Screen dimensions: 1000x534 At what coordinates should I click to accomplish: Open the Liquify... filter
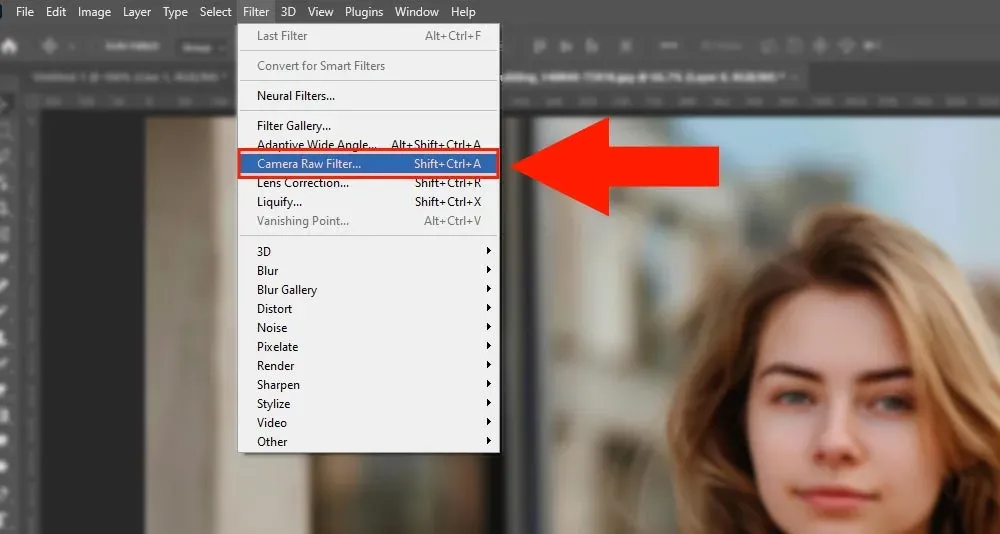coord(369,202)
